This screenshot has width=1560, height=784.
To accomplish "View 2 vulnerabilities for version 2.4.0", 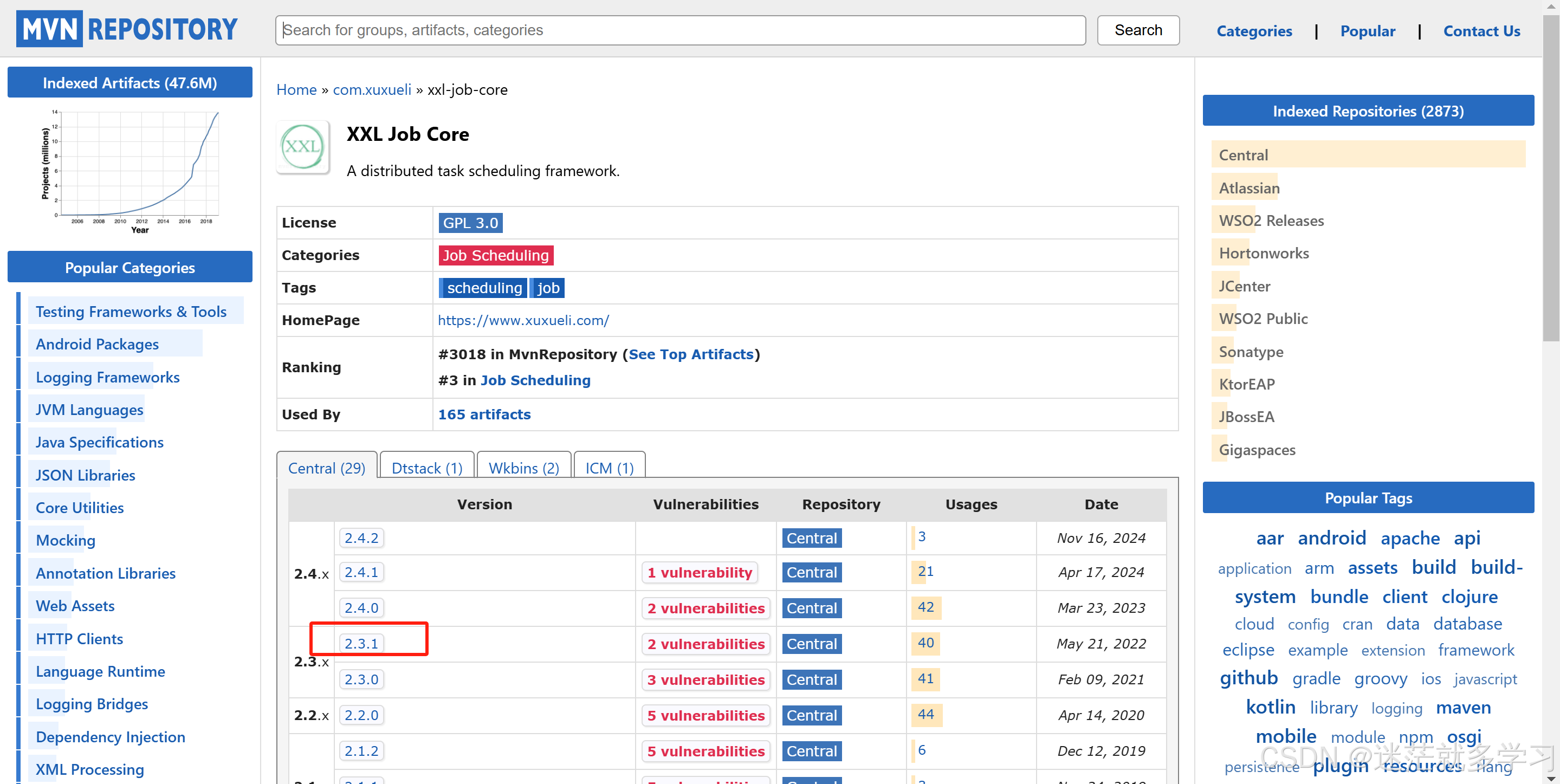I will coord(705,607).
